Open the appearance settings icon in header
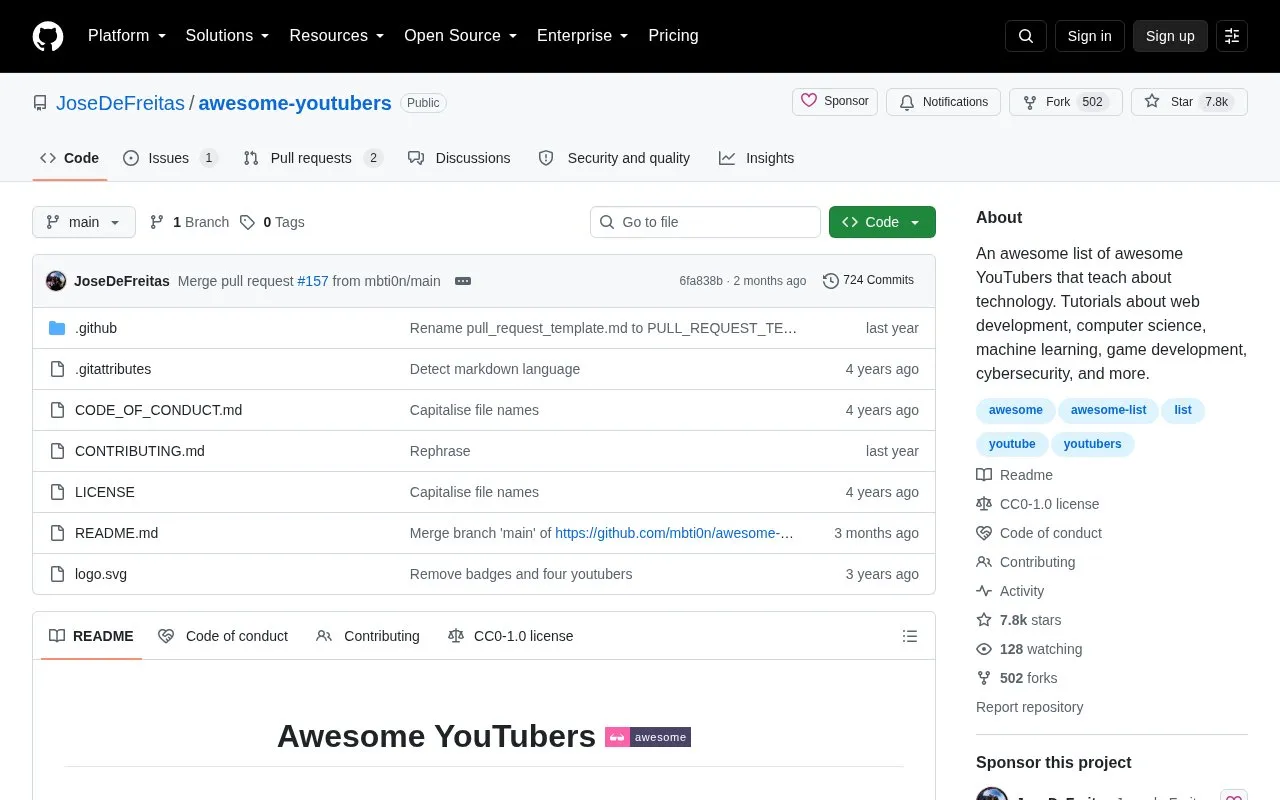 tap(1232, 36)
